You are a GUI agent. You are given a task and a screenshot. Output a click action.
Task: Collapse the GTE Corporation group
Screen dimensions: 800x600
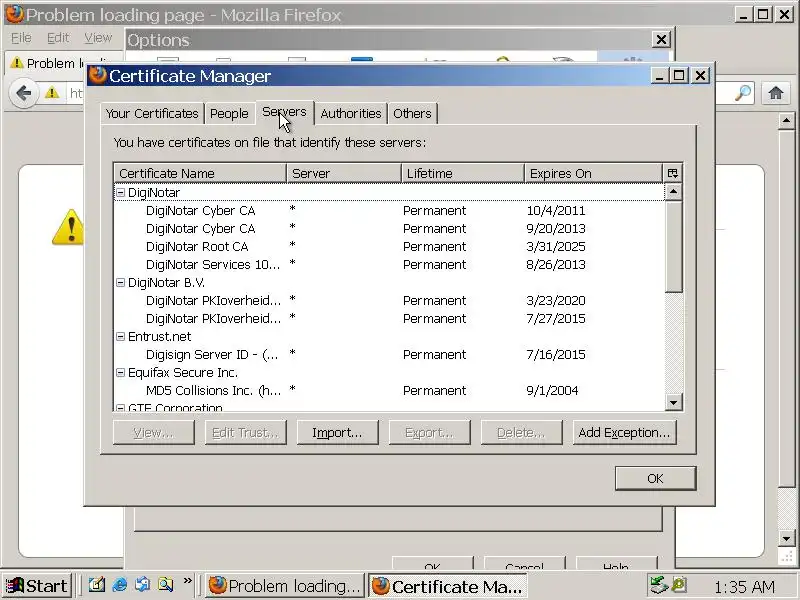120,408
